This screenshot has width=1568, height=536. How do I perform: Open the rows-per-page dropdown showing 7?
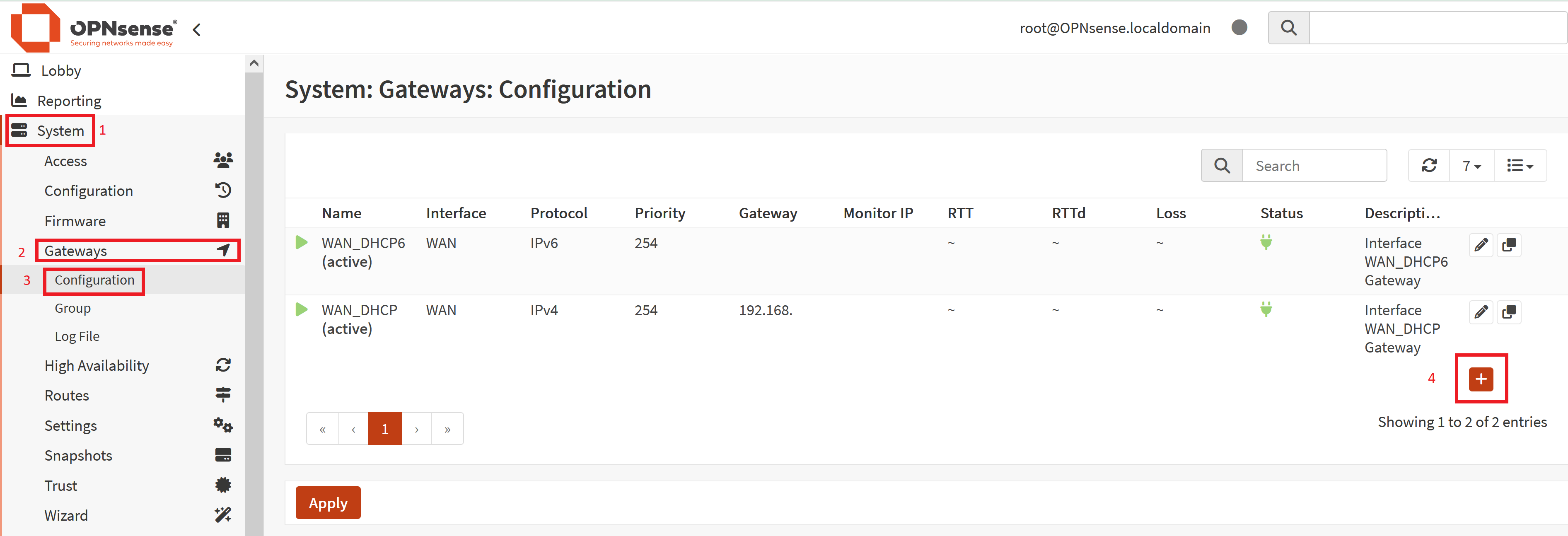click(x=1471, y=166)
